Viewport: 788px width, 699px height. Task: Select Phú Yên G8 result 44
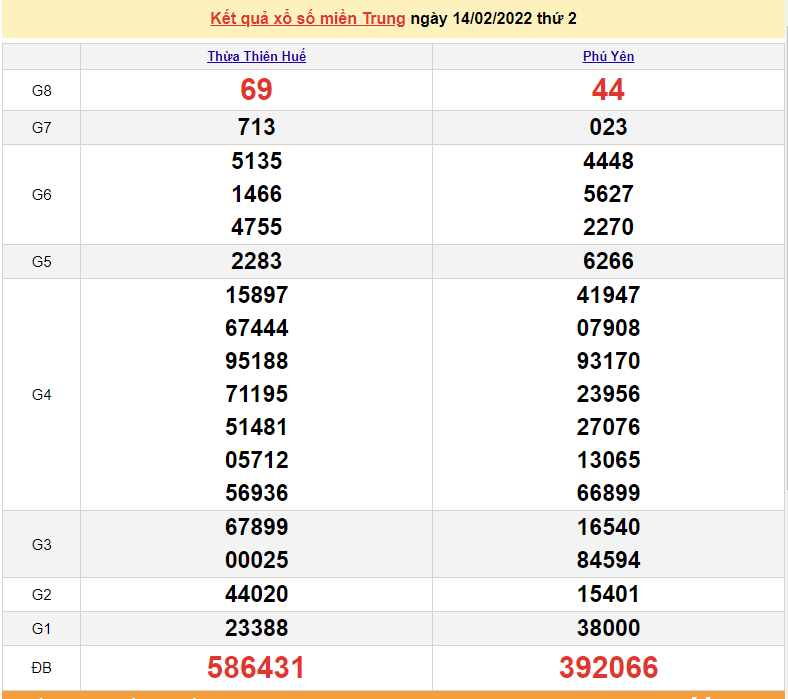(x=608, y=90)
